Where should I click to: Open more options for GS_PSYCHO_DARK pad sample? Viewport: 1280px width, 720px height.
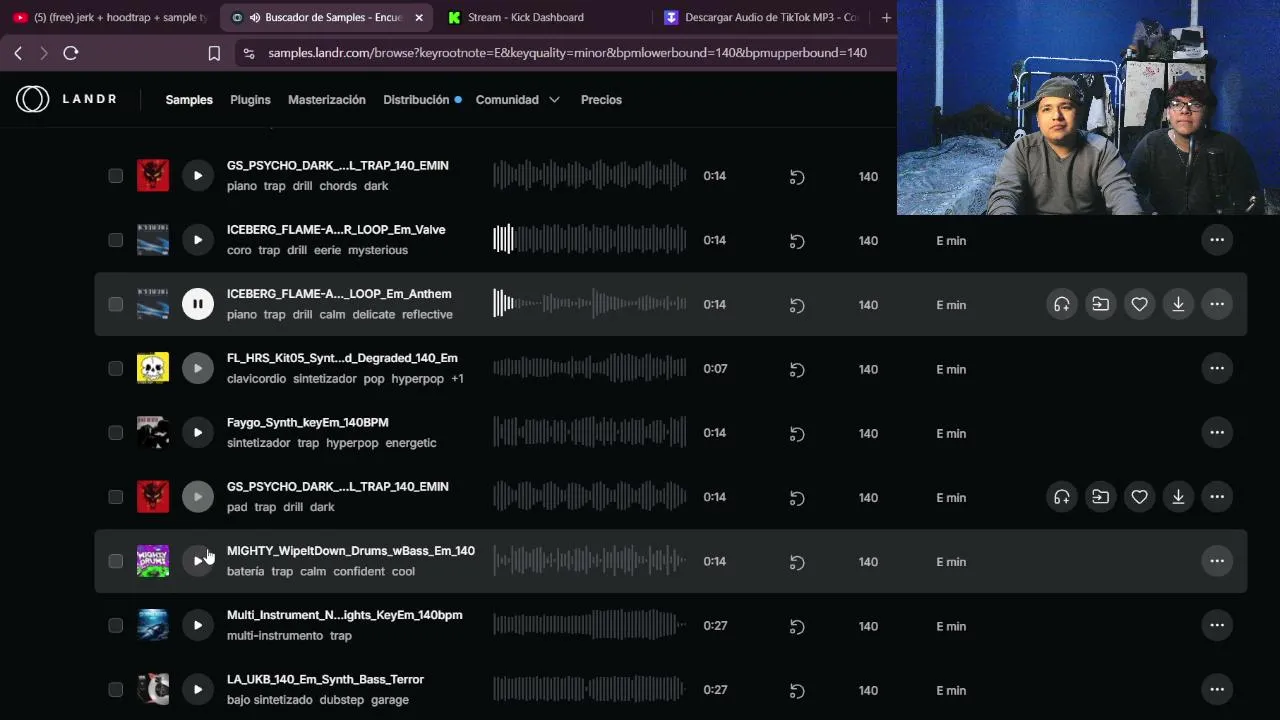click(1217, 497)
